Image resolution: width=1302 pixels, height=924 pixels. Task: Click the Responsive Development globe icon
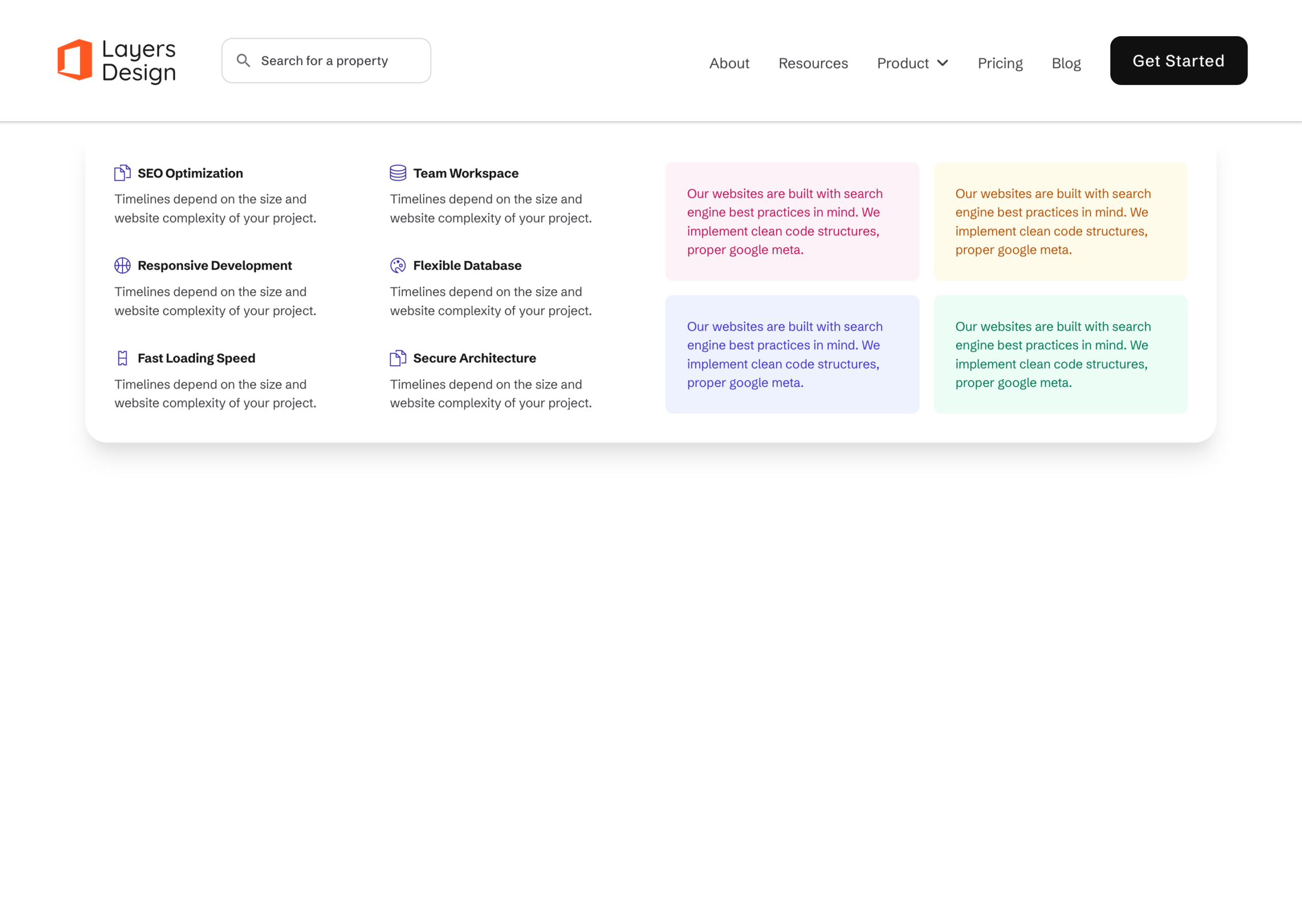123,265
